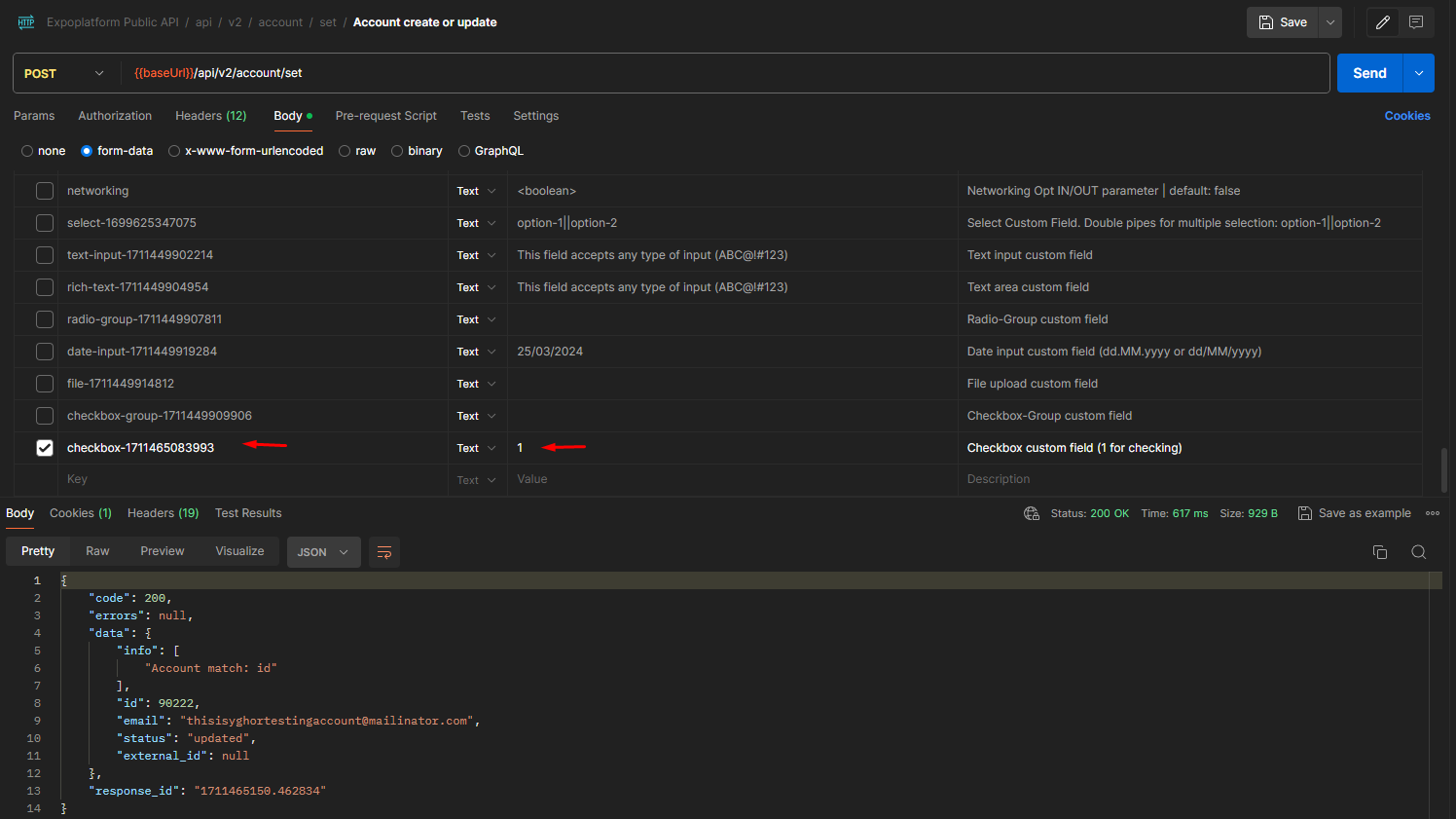Search the response with magnifier icon
The image size is (1456, 819).
tap(1419, 551)
